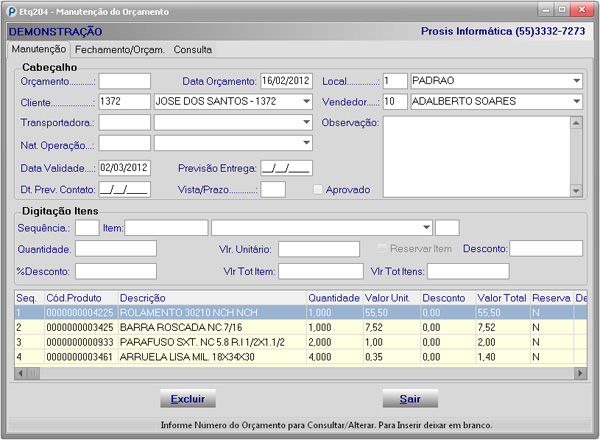600x440 pixels.
Task: Open the Cliente JOSE DOS SANTOS dropdown
Action: click(x=307, y=101)
